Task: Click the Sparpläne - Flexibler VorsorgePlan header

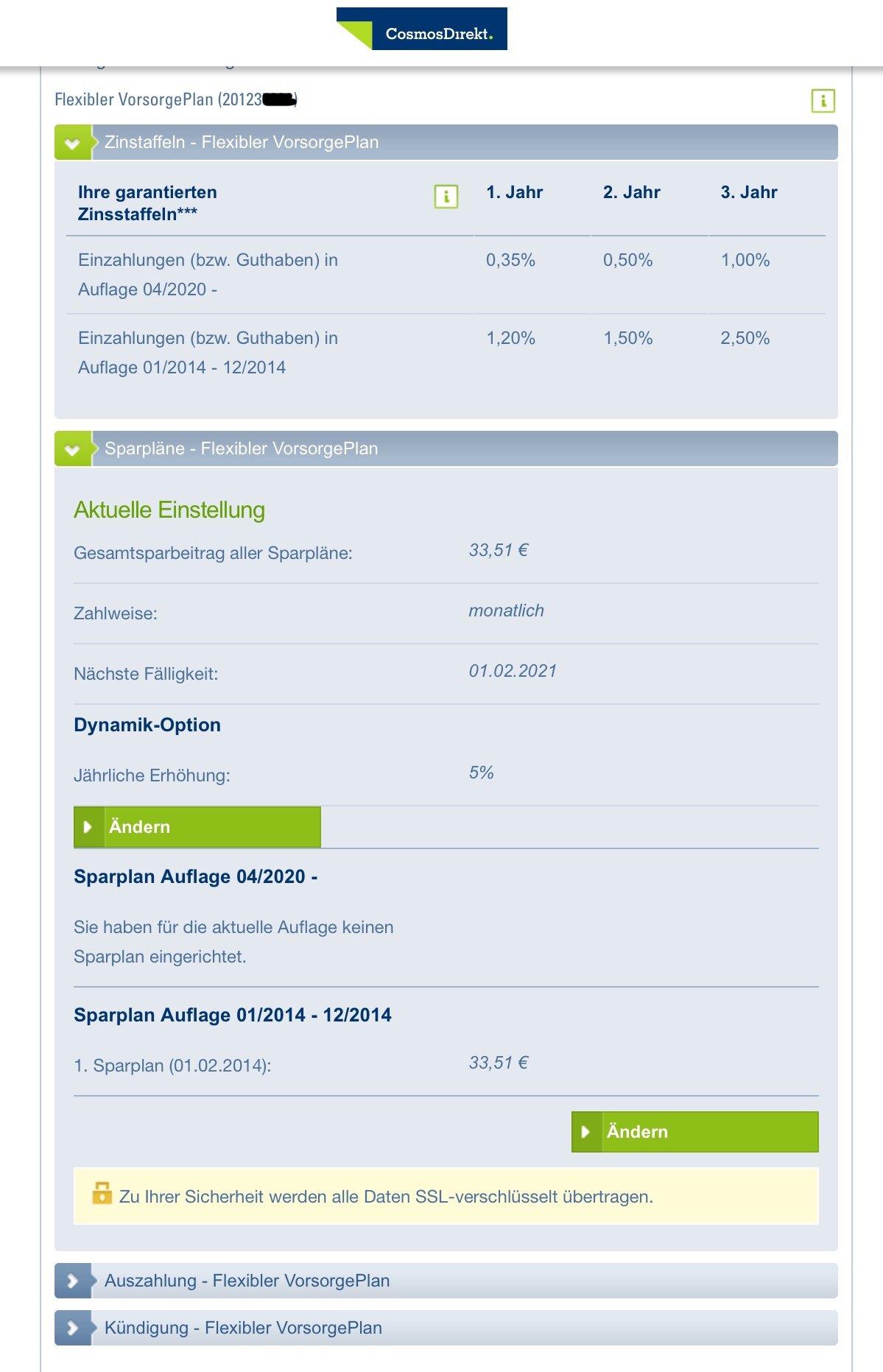Action: tap(242, 448)
